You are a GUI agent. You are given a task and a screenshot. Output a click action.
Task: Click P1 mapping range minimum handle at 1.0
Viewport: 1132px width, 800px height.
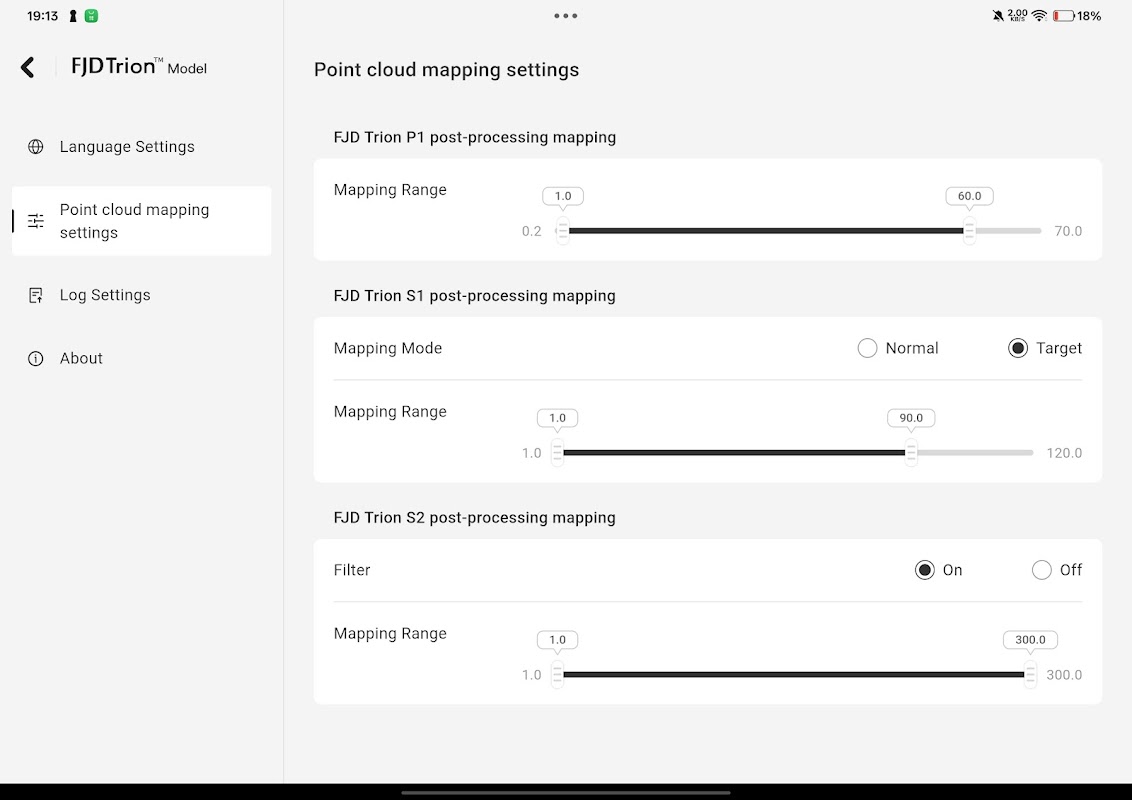pyautogui.click(x=563, y=231)
